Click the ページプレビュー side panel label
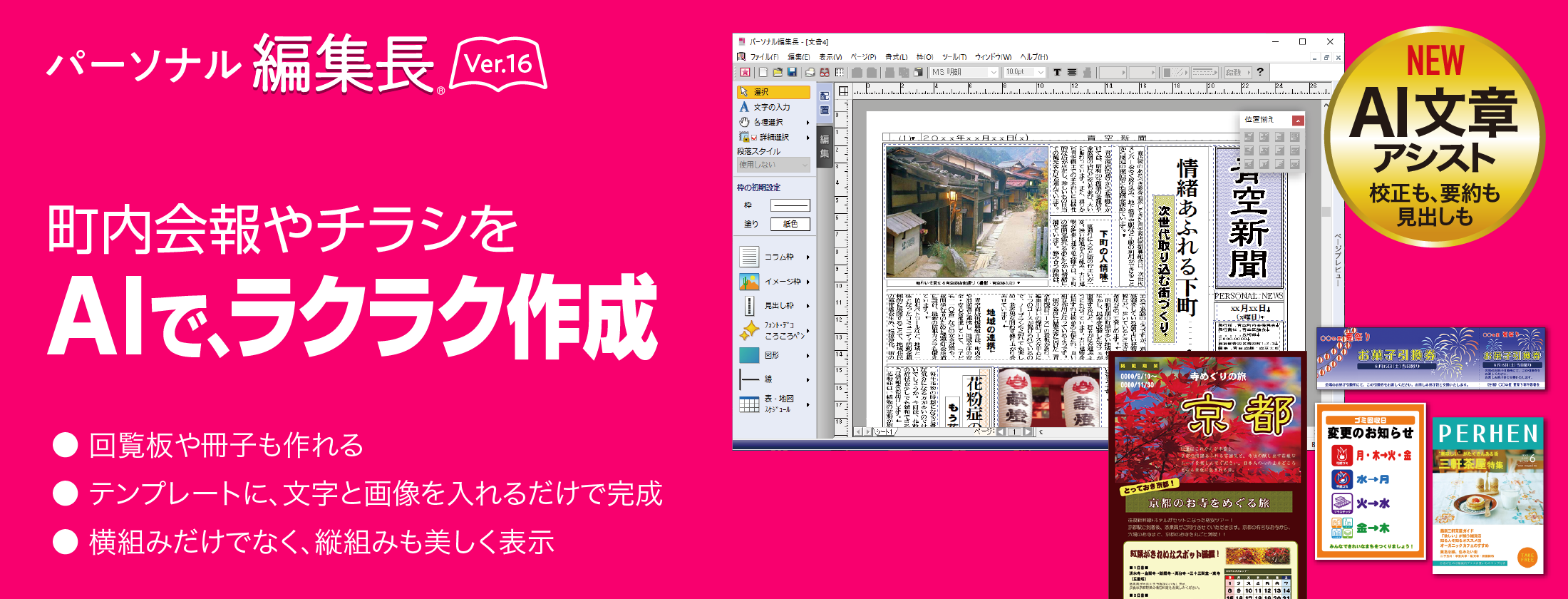 click(x=1338, y=260)
